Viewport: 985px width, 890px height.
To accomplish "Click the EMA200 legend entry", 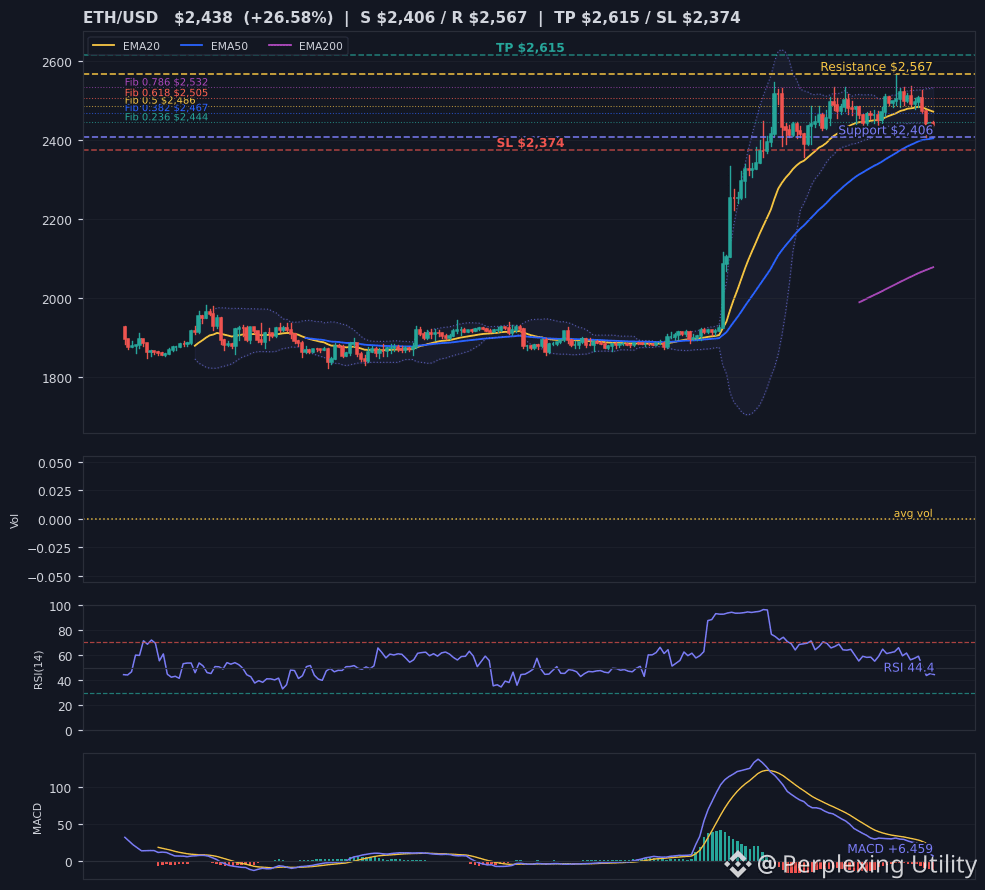I will [305, 46].
